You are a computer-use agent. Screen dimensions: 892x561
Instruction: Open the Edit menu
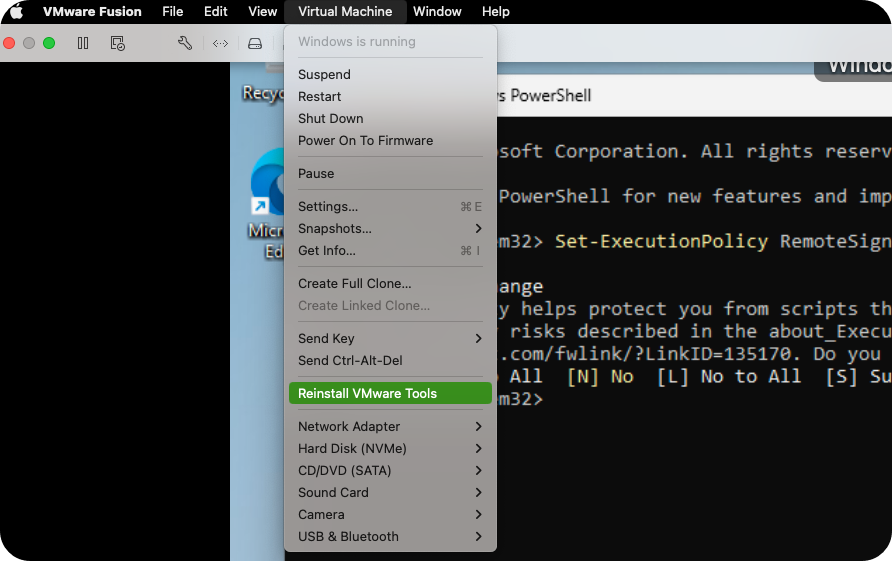click(216, 11)
